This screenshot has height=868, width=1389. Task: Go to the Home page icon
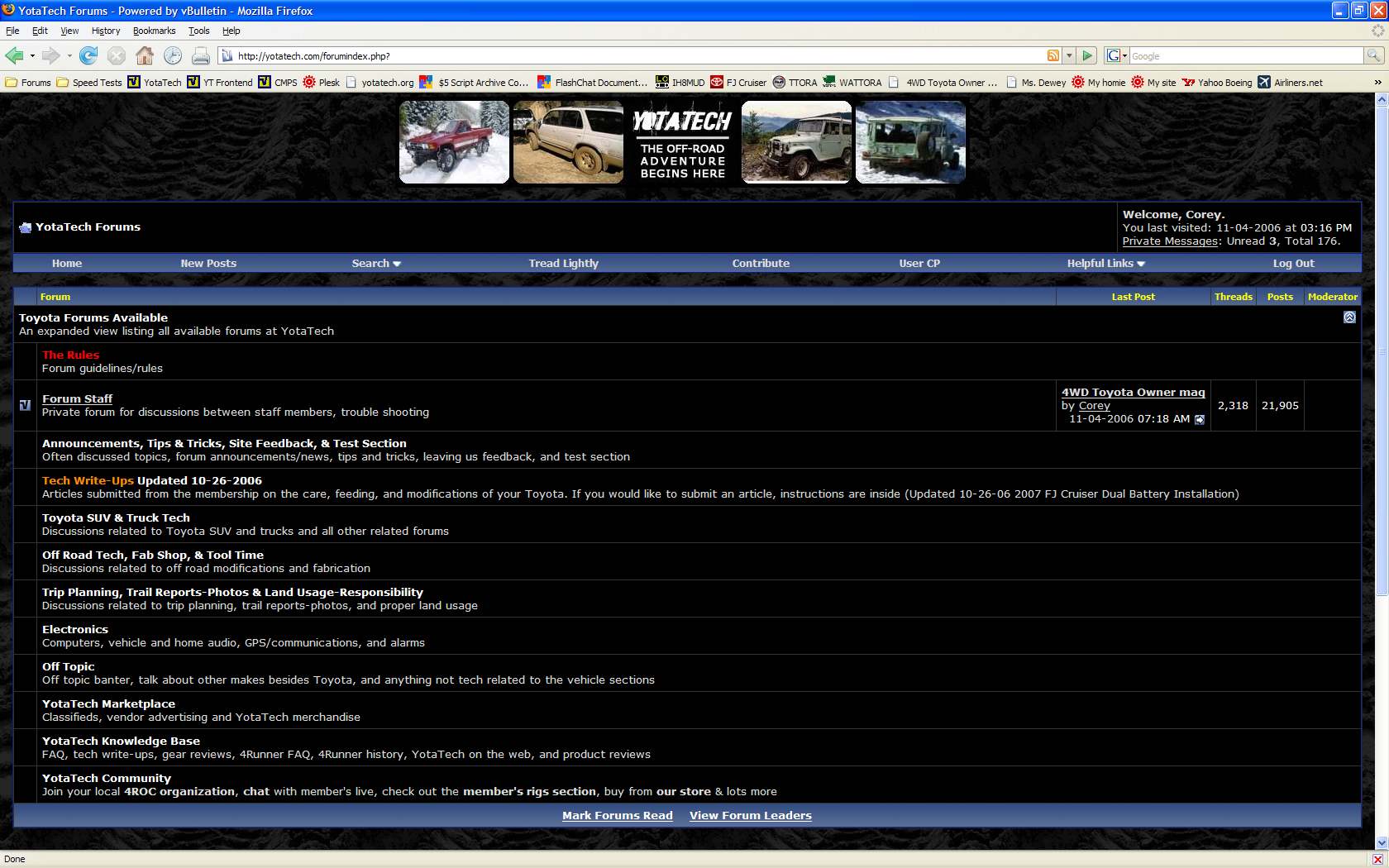[x=145, y=55]
